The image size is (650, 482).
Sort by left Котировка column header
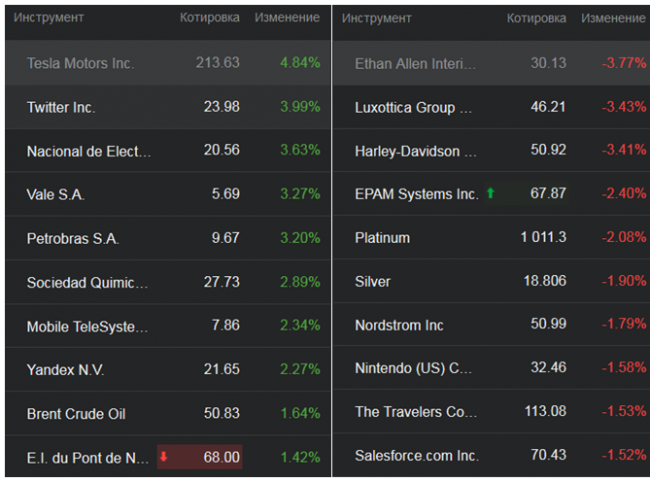(209, 18)
